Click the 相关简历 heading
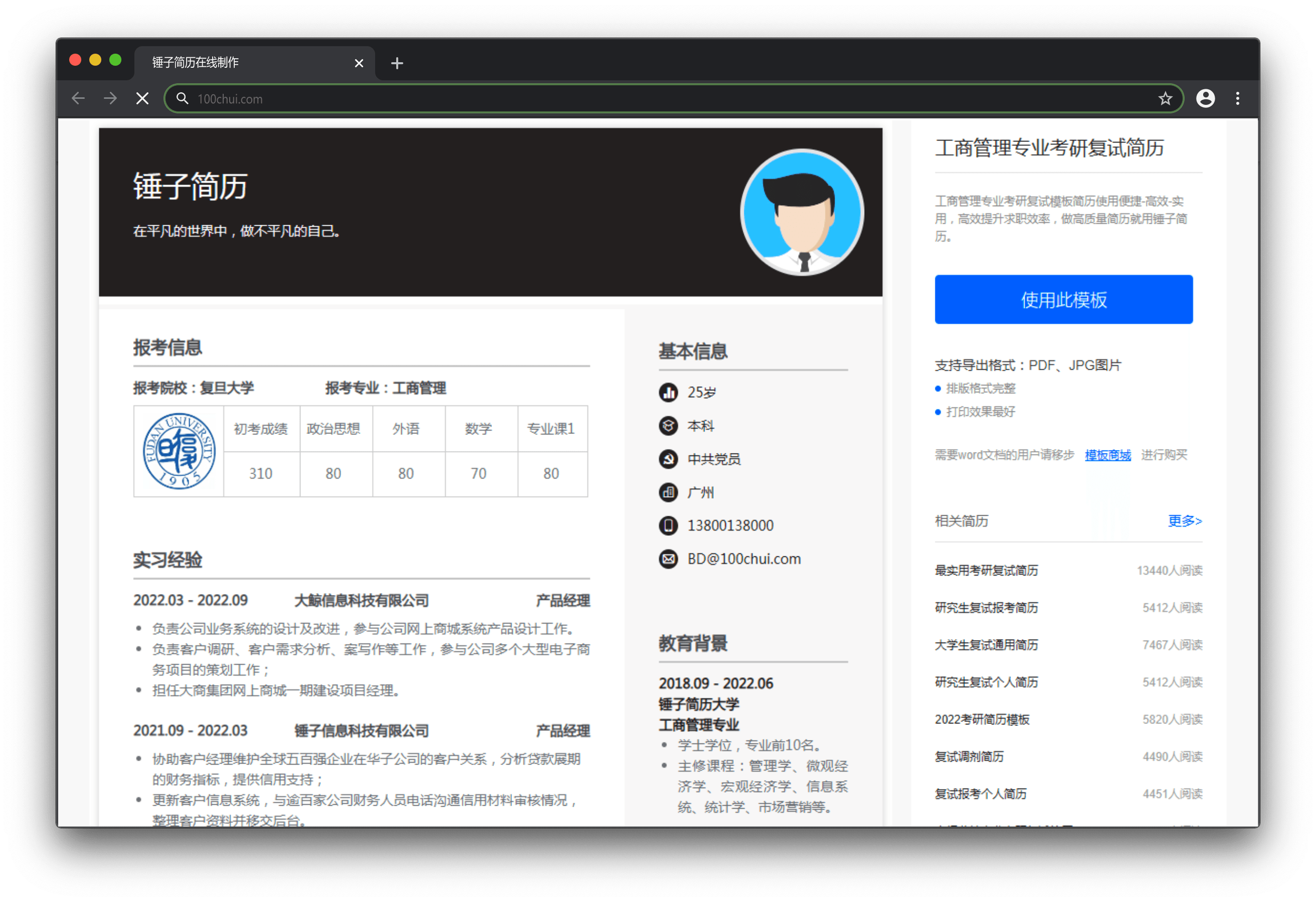Image resolution: width=1316 pixels, height=902 pixels. 961,521
